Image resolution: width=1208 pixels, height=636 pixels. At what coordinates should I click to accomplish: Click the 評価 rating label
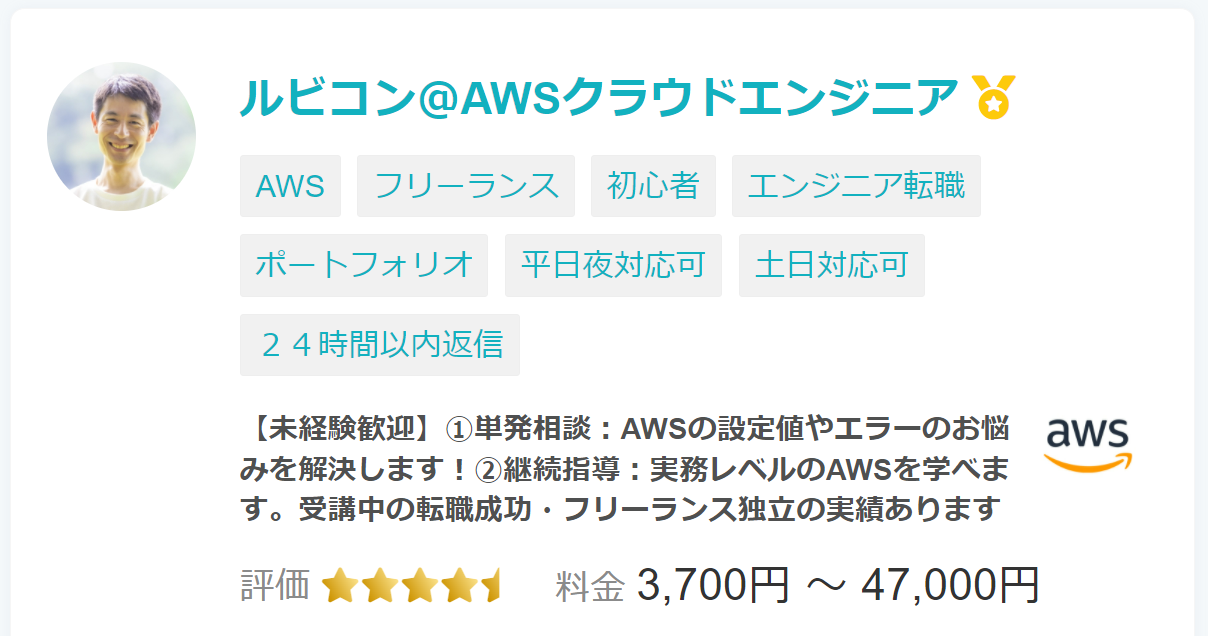[x=275, y=586]
